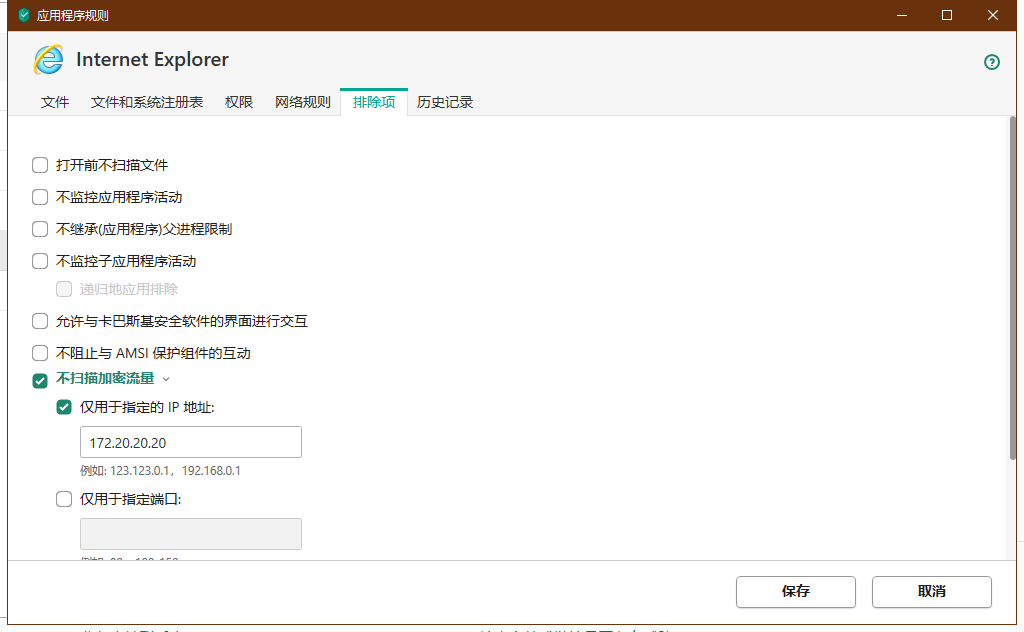Click the 例如: 123.123.0.1 example text

160,471
